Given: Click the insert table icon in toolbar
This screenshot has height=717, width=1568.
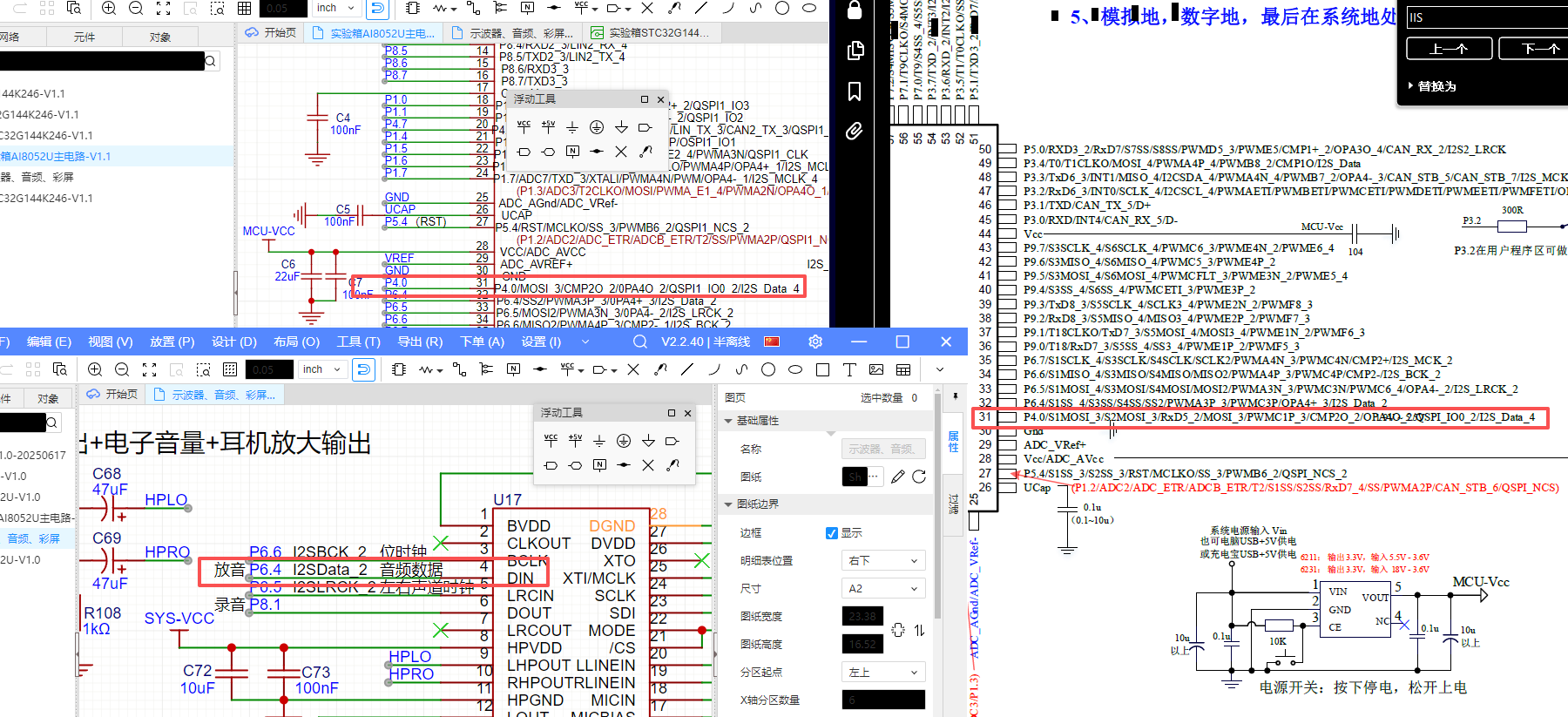Looking at the screenshot, I should point(903,369).
